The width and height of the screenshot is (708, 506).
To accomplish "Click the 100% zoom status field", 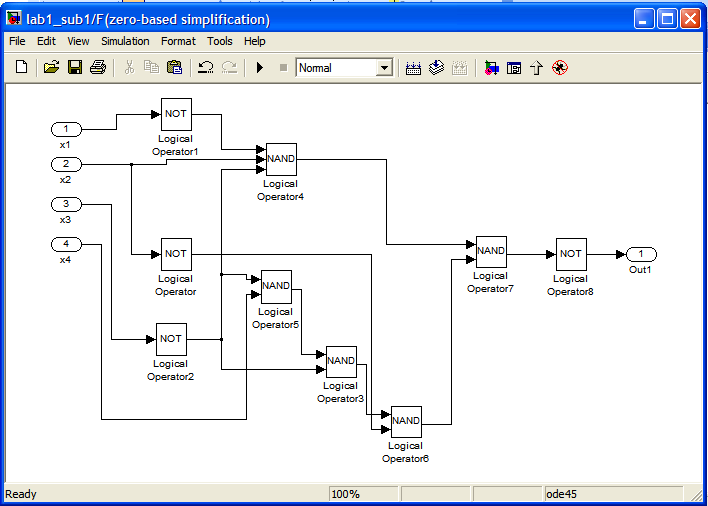I will click(x=363, y=494).
